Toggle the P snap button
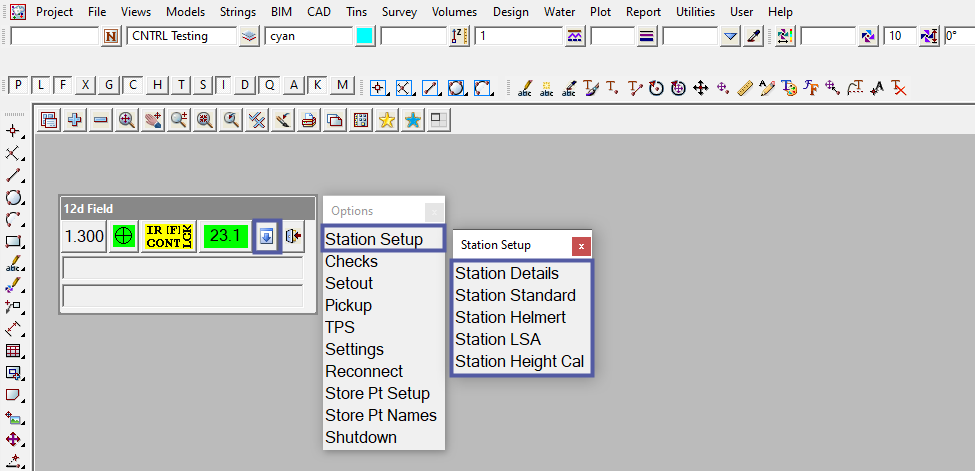This screenshot has height=471, width=975. tap(18, 85)
